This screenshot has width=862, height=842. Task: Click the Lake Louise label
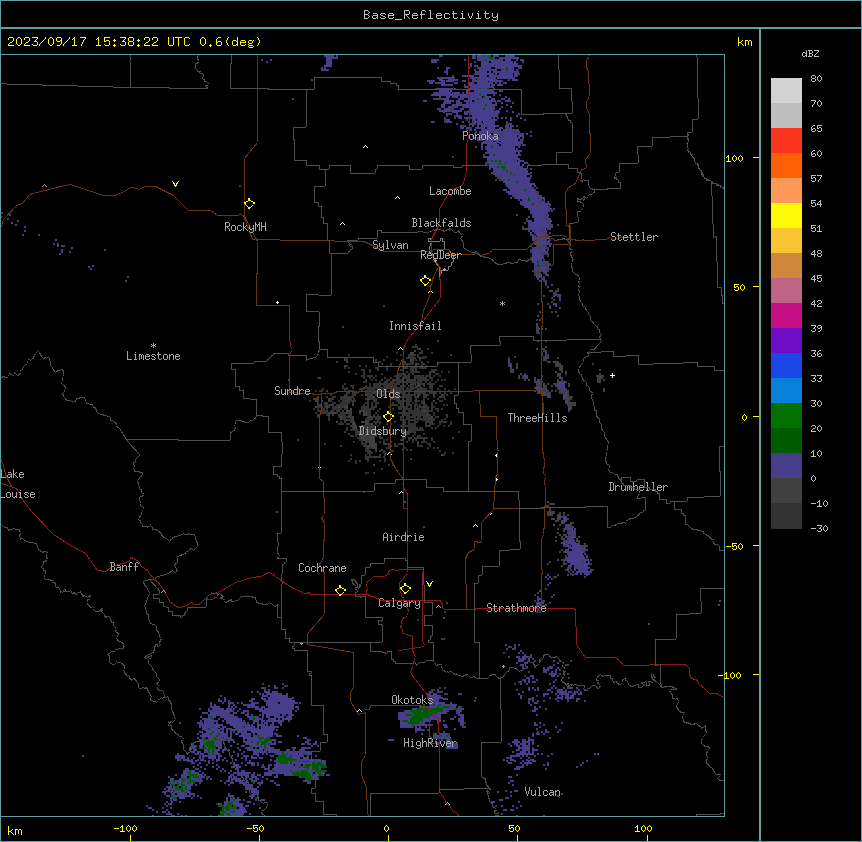[18, 484]
